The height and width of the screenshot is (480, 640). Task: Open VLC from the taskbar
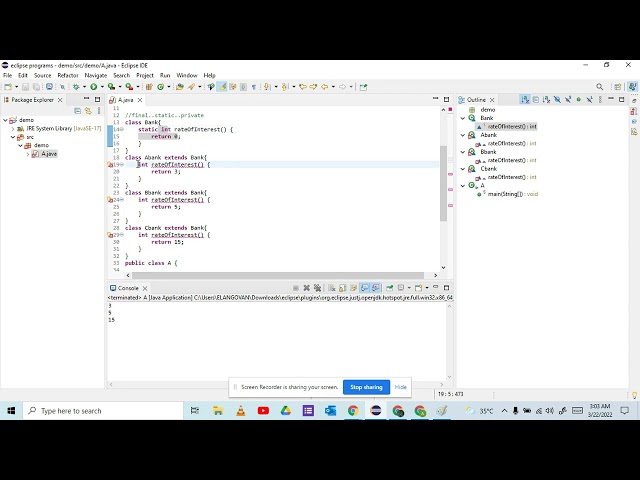click(x=241, y=411)
